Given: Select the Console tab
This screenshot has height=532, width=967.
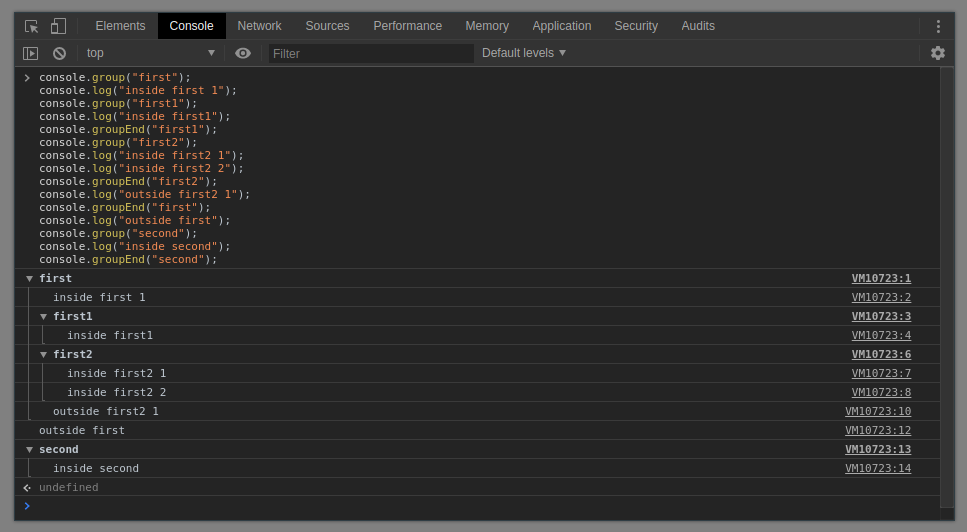Looking at the screenshot, I should coord(191,26).
